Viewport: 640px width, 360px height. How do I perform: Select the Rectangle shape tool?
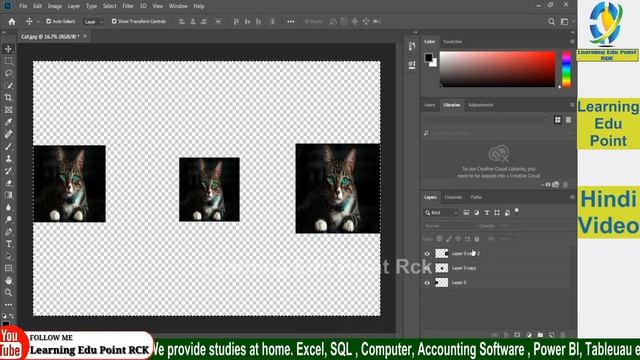(x=8, y=268)
